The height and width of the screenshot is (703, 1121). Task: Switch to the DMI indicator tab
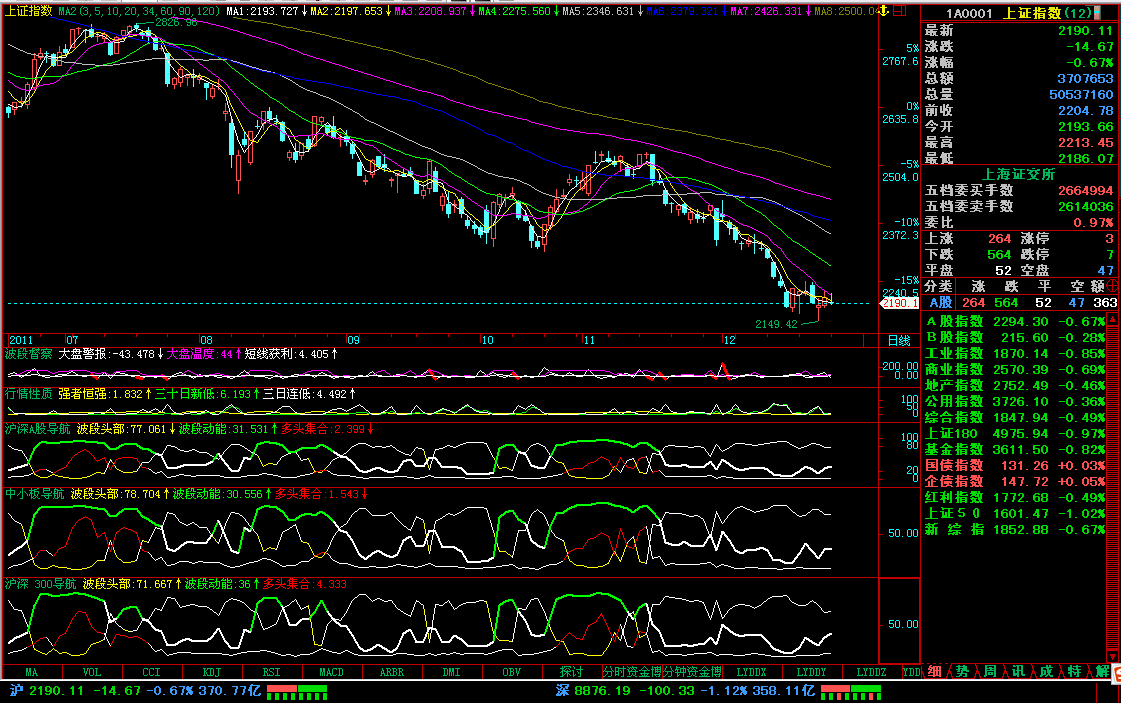pos(452,672)
